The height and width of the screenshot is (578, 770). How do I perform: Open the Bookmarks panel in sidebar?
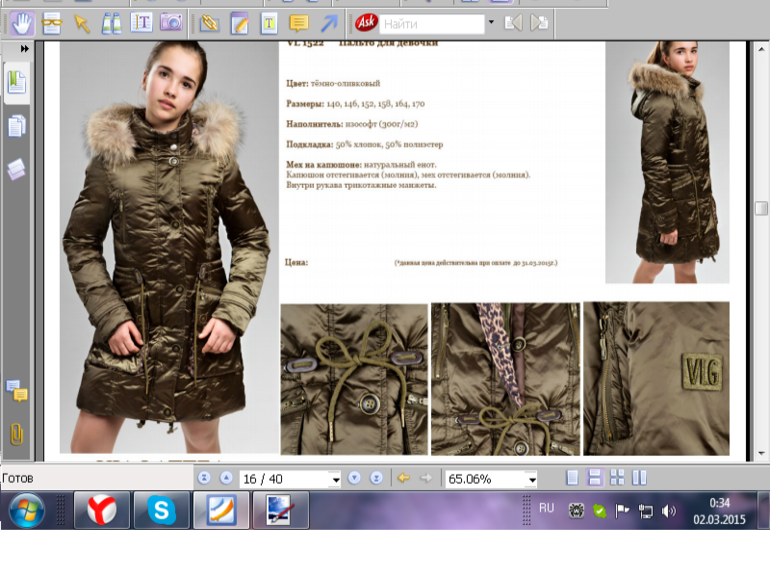[17, 83]
